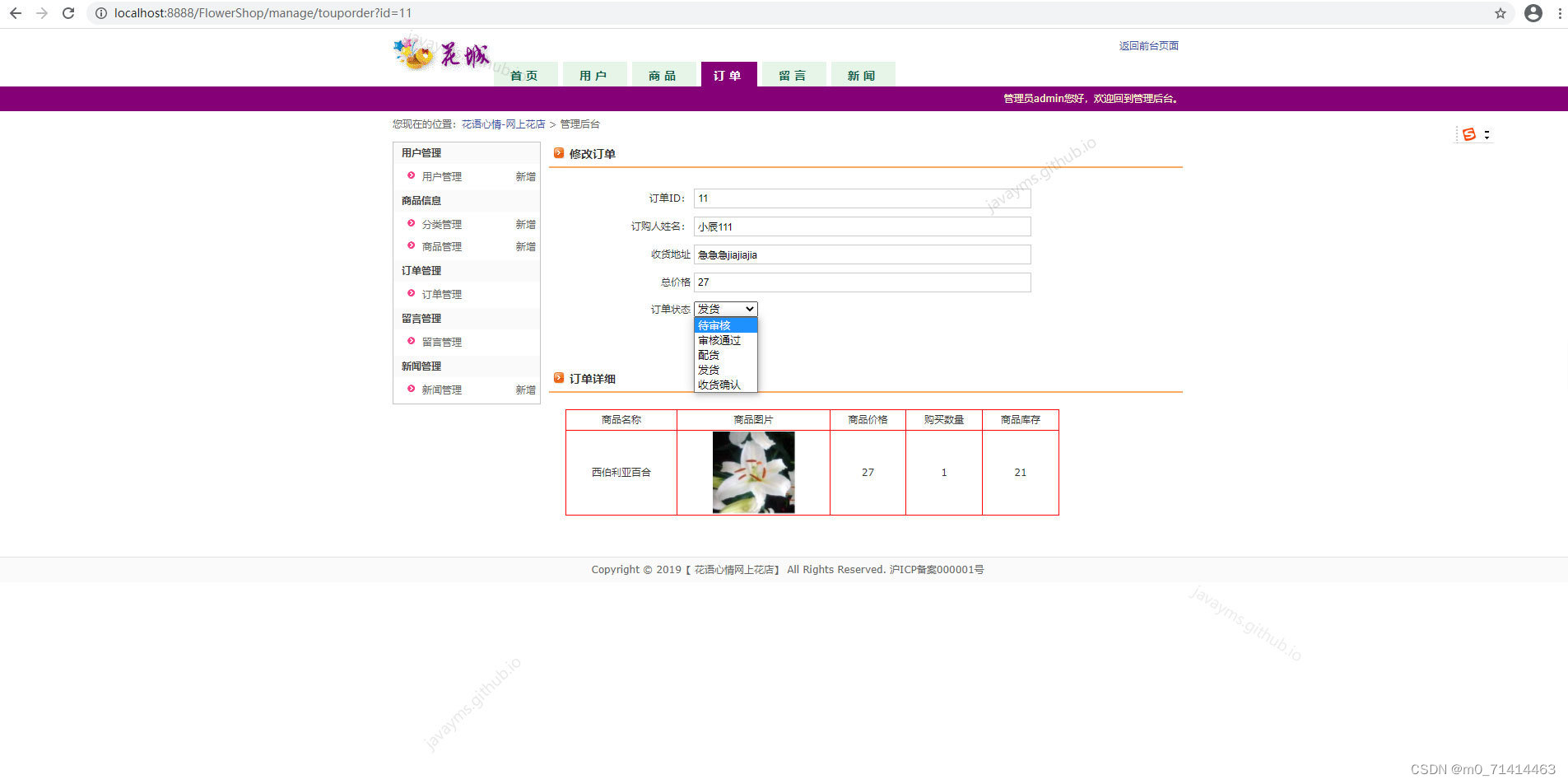Click the 商品图片 column header

754,420
